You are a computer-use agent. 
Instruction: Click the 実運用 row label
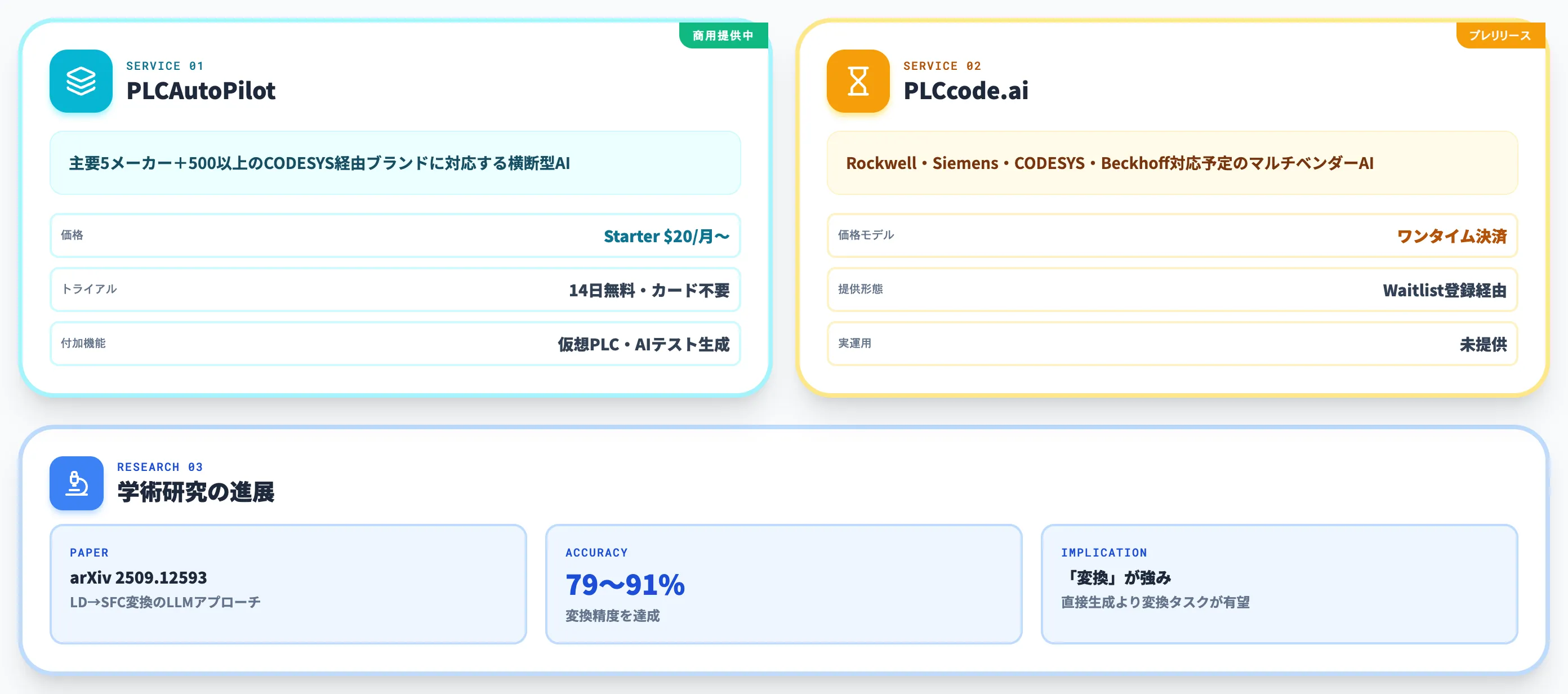point(854,344)
